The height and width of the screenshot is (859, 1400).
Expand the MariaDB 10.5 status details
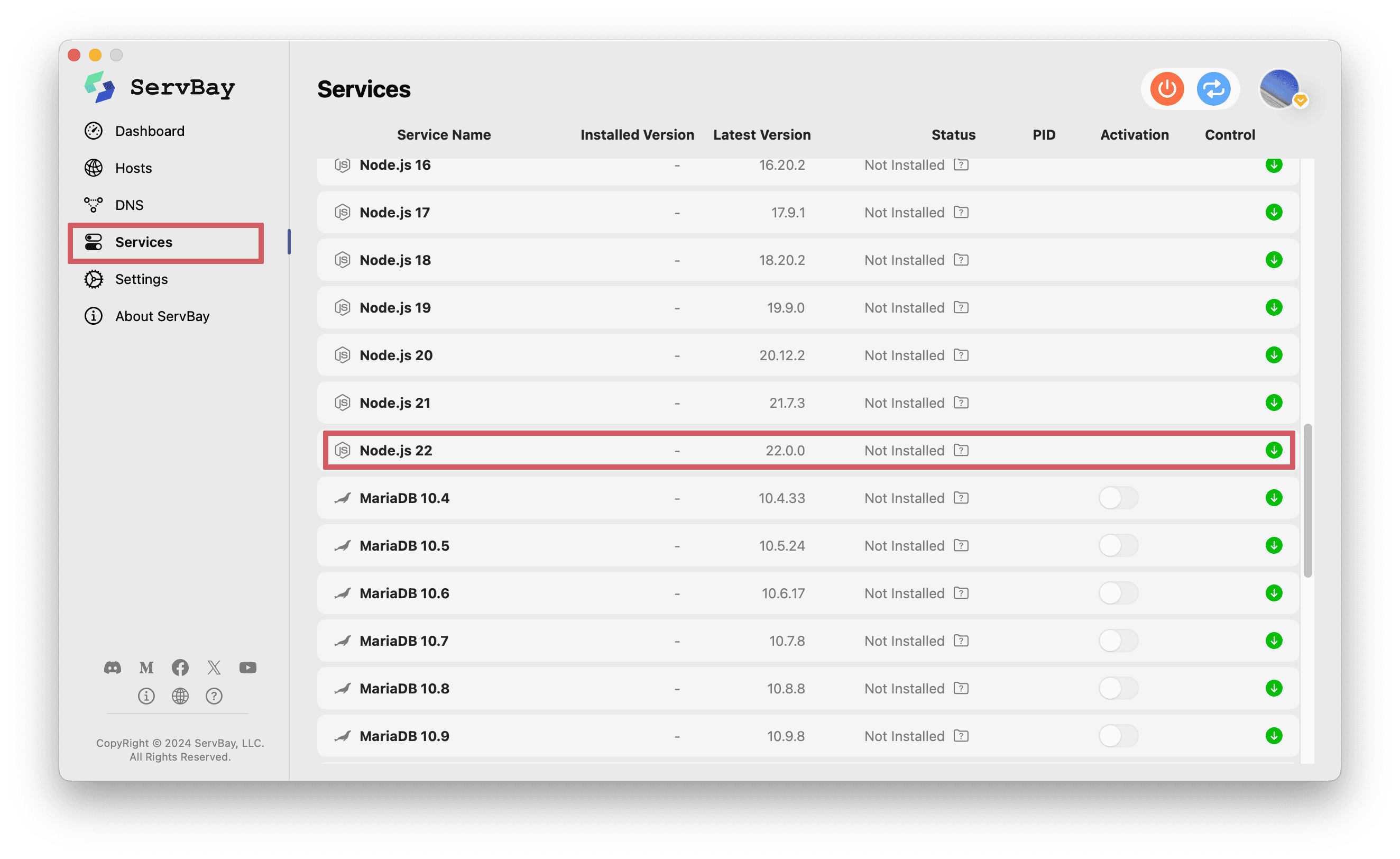point(962,545)
